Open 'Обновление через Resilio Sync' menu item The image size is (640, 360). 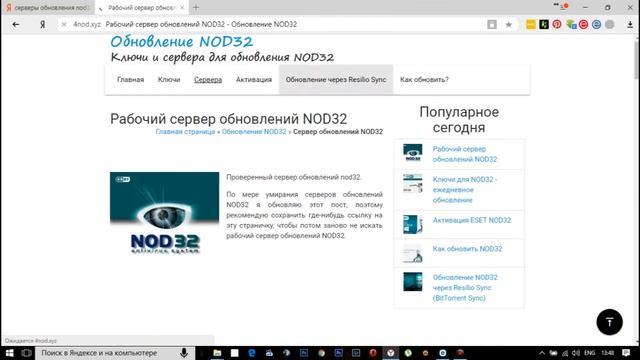coord(336,80)
